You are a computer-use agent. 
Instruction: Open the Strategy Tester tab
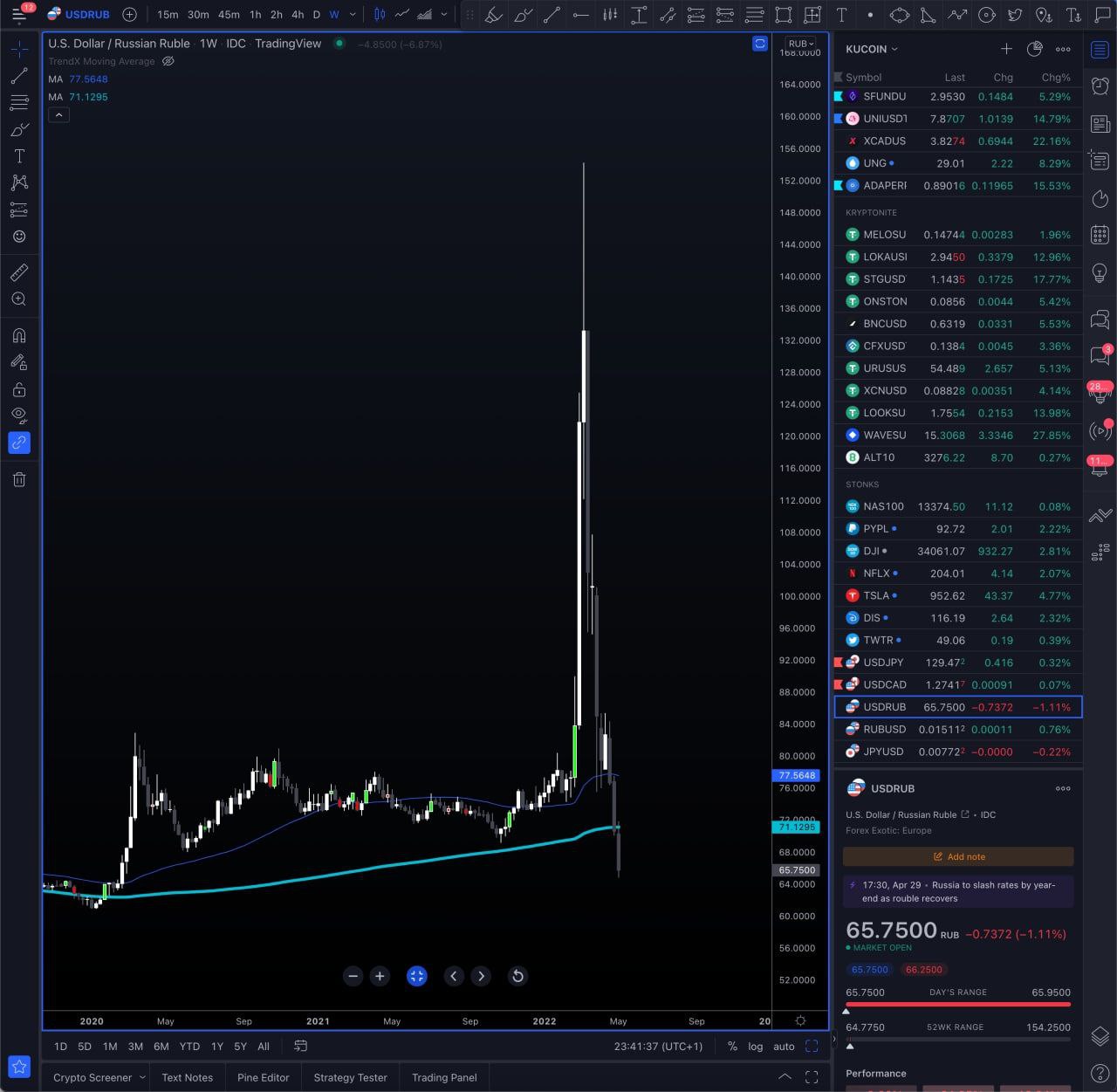tap(350, 1077)
